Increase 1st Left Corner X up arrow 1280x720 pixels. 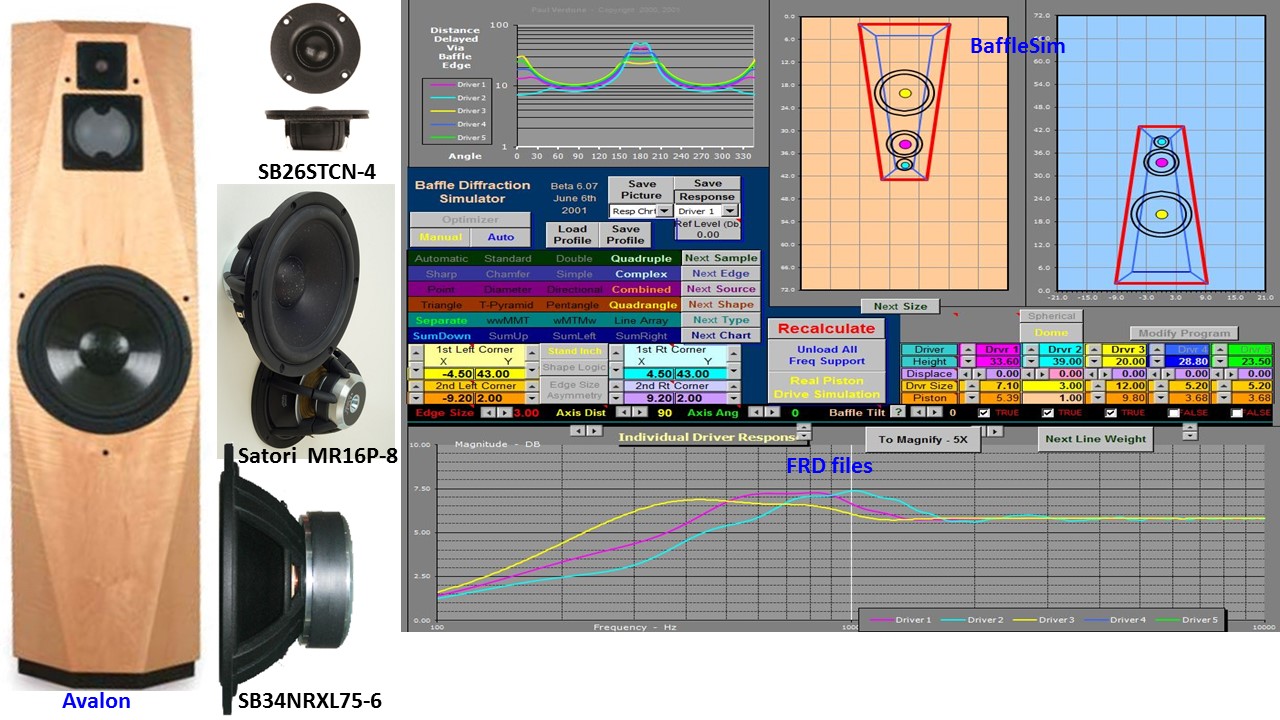tap(416, 352)
